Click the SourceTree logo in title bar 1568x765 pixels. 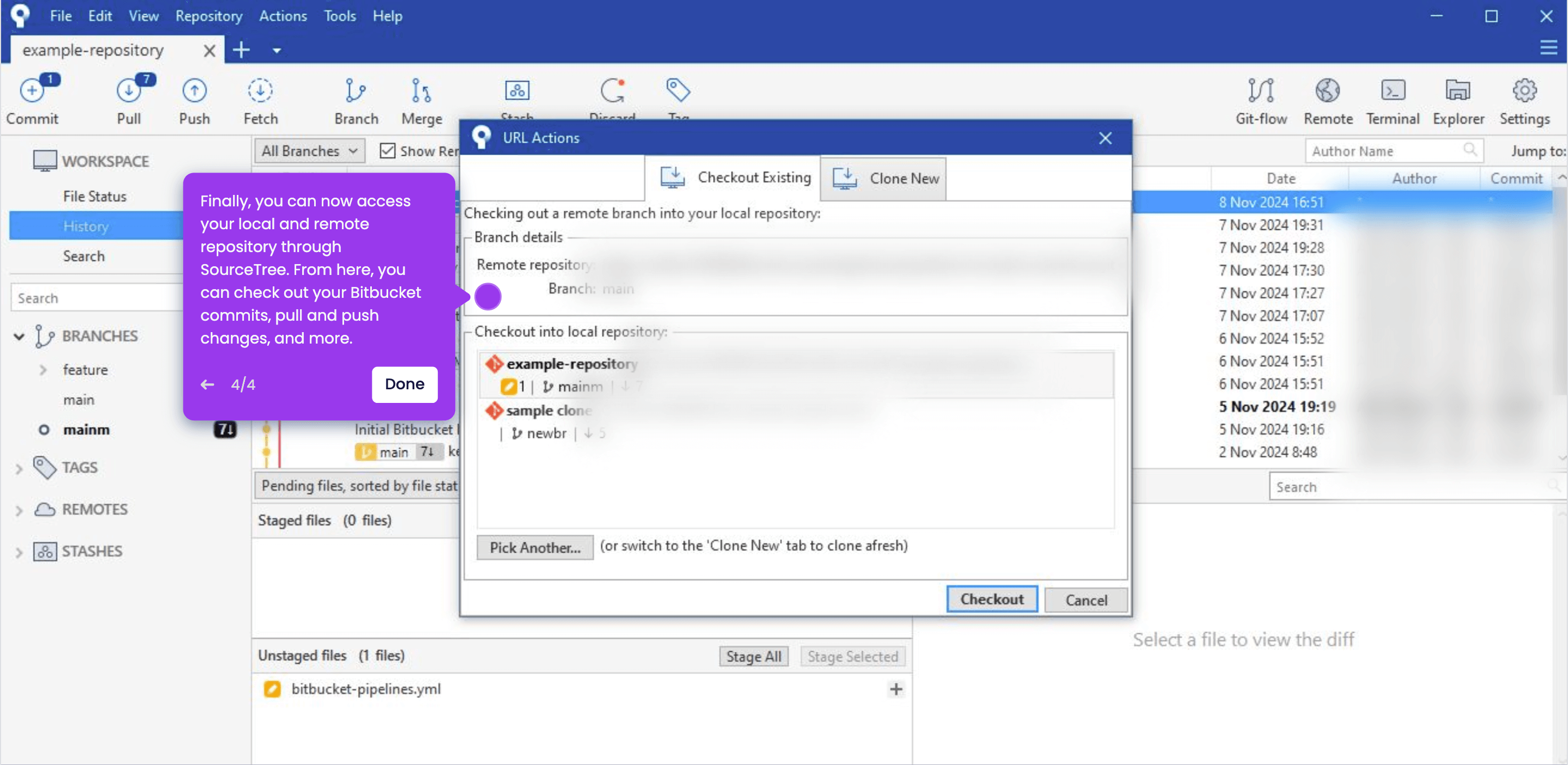pos(20,15)
